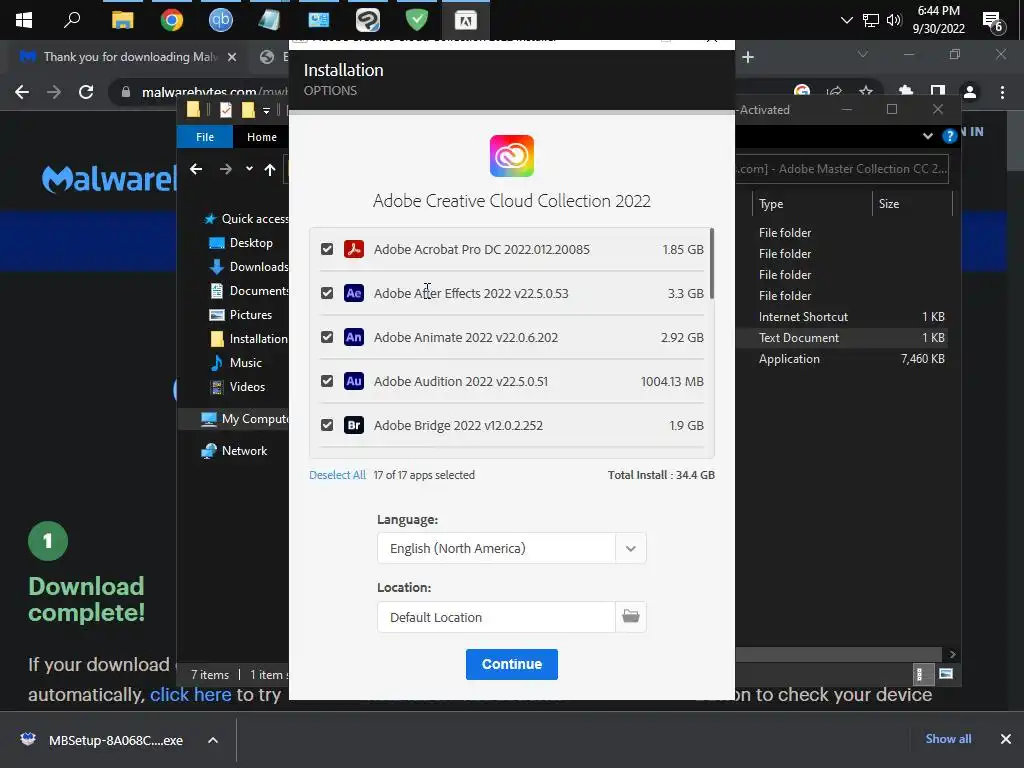Click the app list scrollbar in installer

[712, 264]
